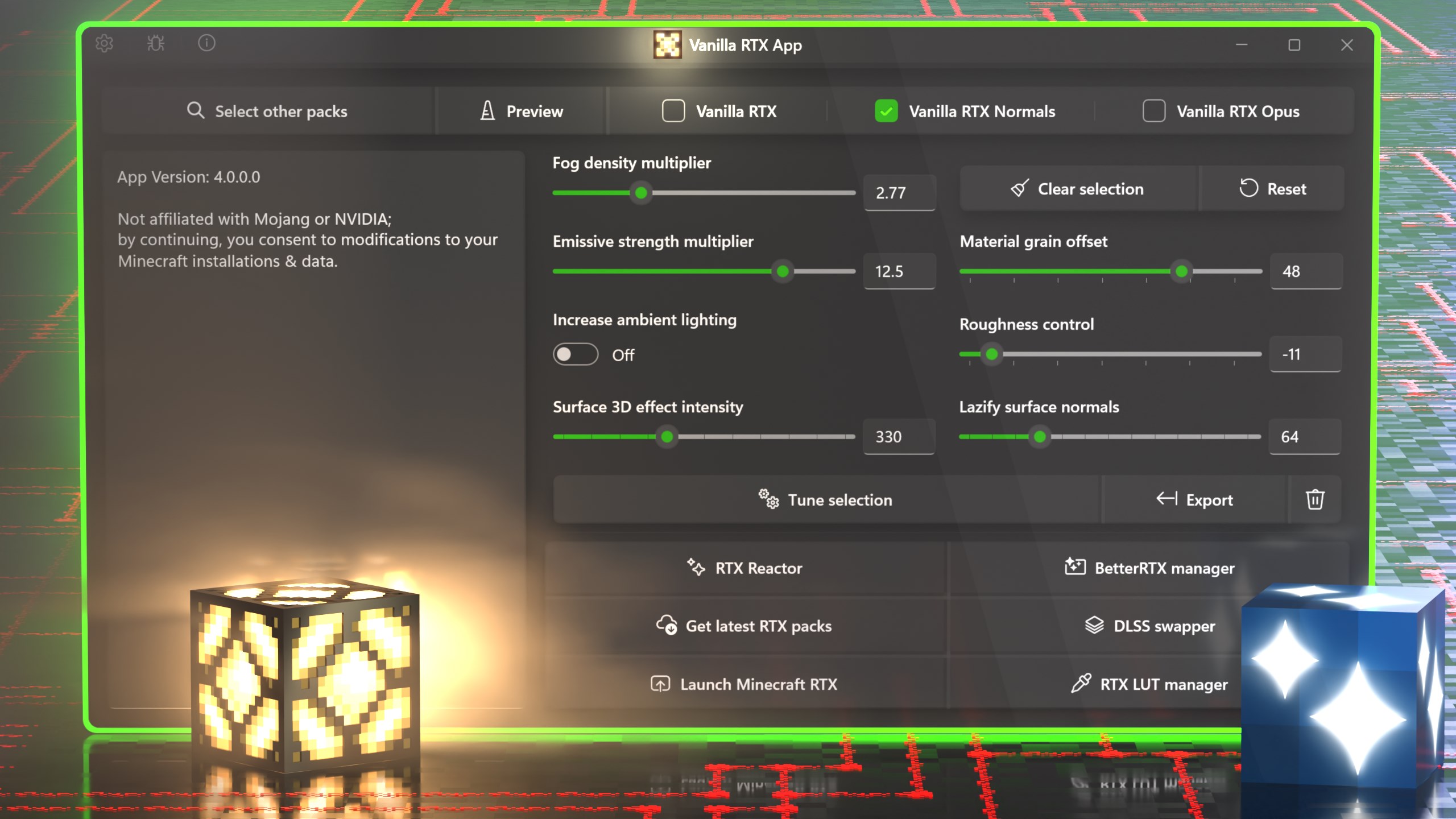The image size is (1456, 819).
Task: Click the Vanilla RTX App logo icon
Action: 667,44
